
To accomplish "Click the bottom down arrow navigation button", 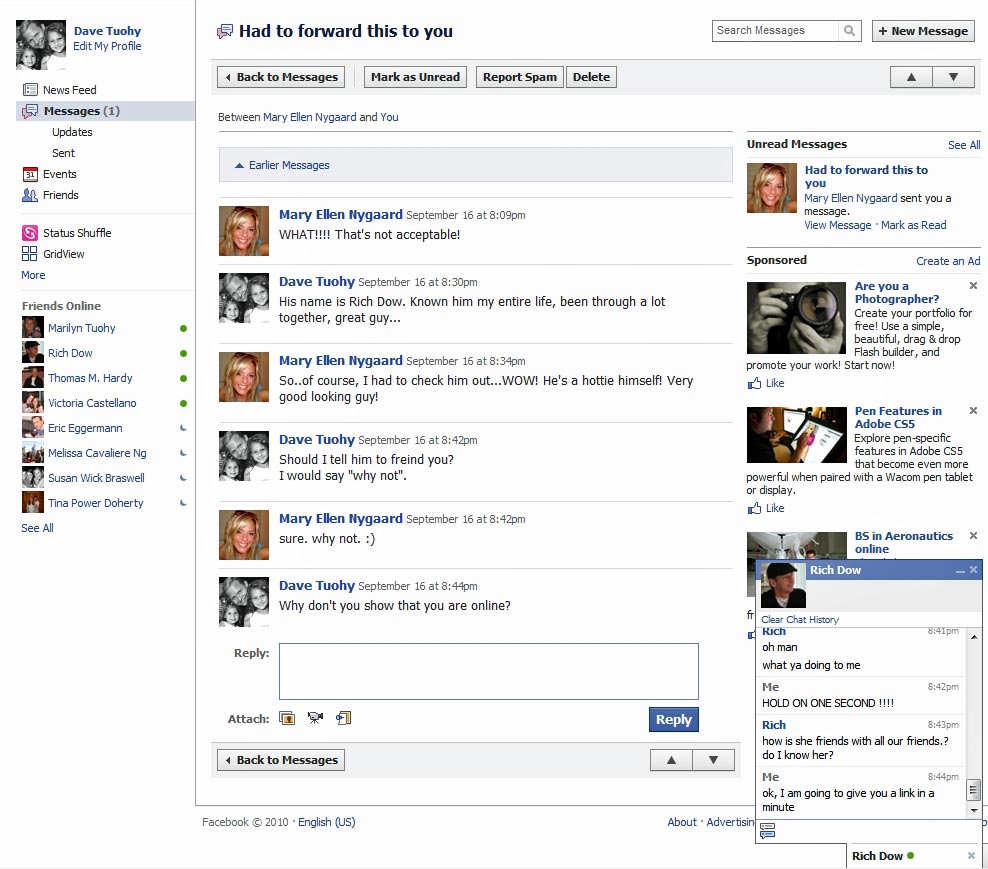I will (x=713, y=760).
